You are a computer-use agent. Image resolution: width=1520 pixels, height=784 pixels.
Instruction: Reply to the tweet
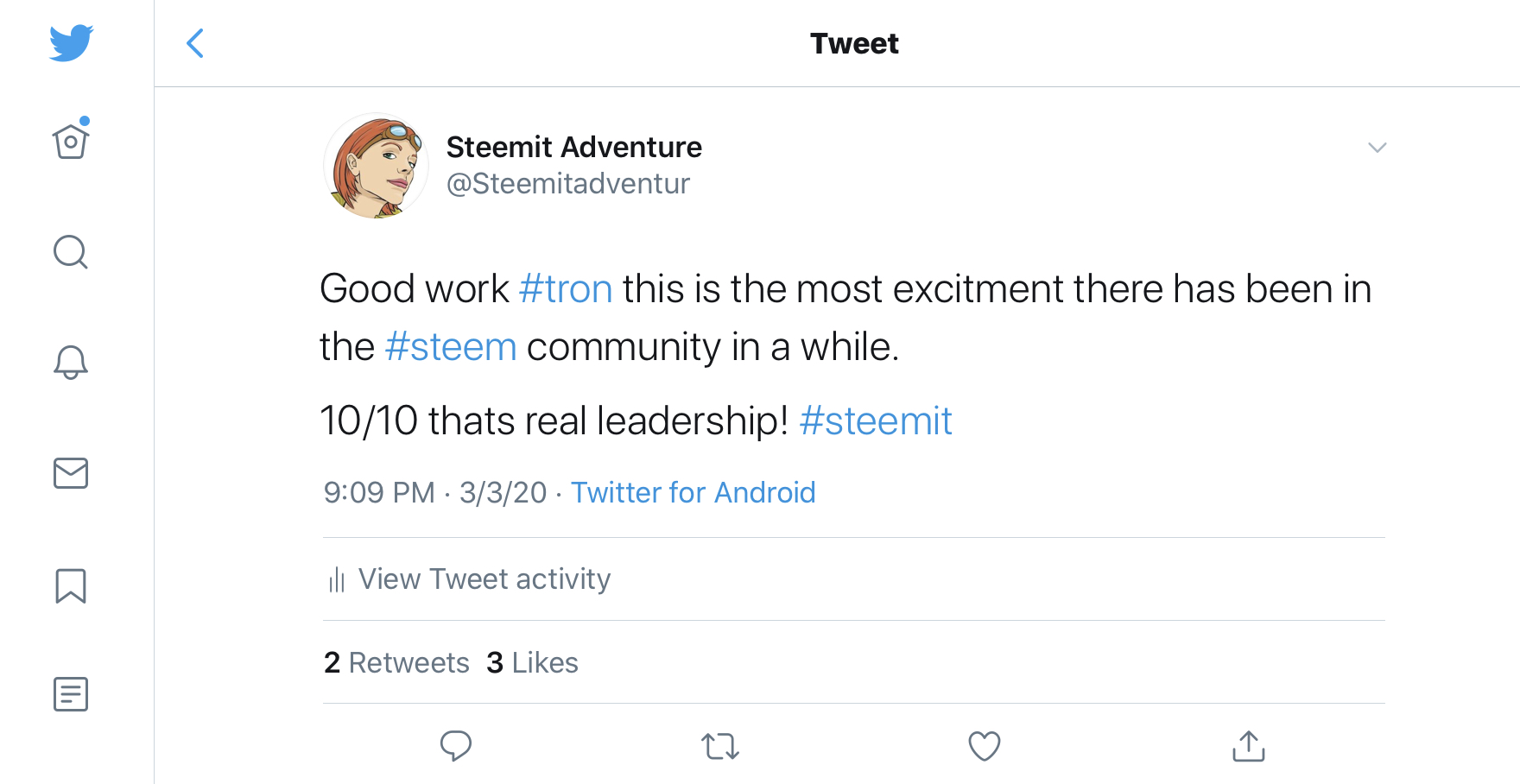(456, 746)
